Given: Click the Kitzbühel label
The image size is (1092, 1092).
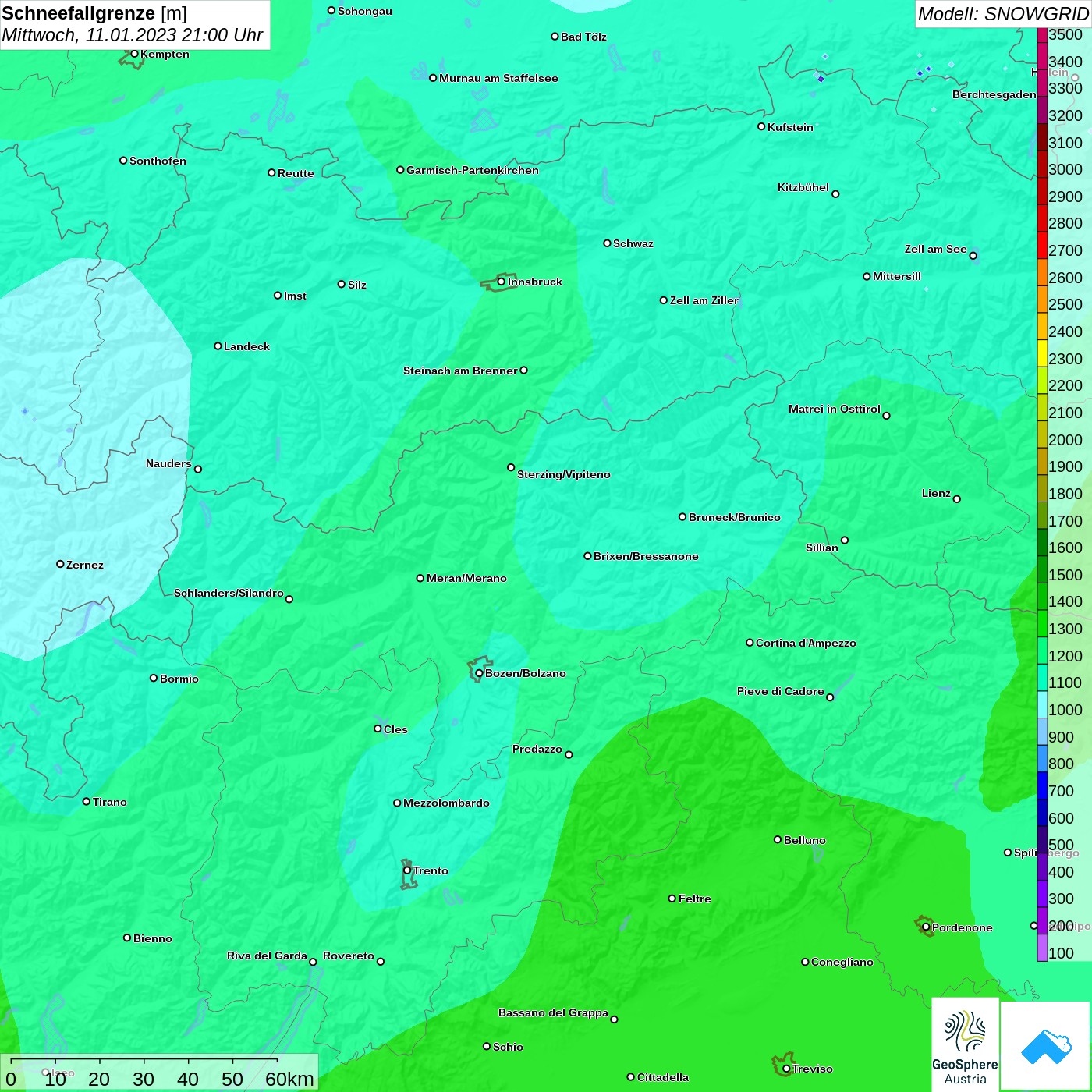Looking at the screenshot, I should (803, 187).
